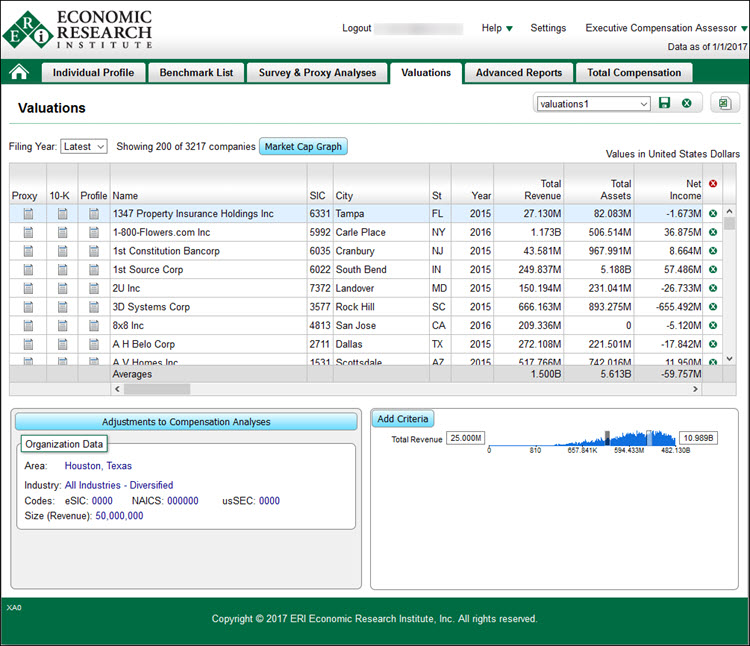This screenshot has width=750, height=646.
Task: Click the Total Revenue minimum value field
Action: (x=466, y=439)
